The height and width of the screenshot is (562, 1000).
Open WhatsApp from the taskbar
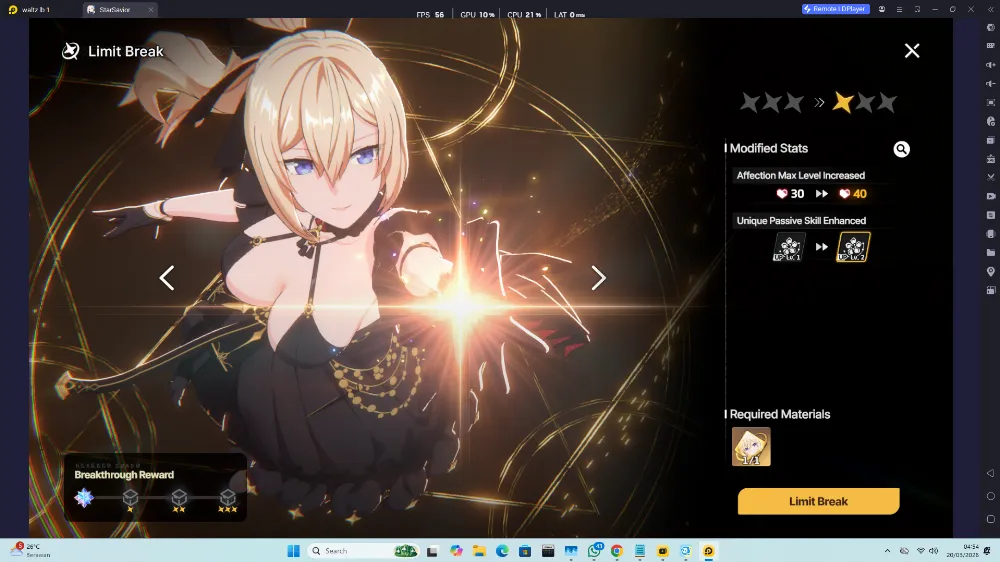(594, 551)
